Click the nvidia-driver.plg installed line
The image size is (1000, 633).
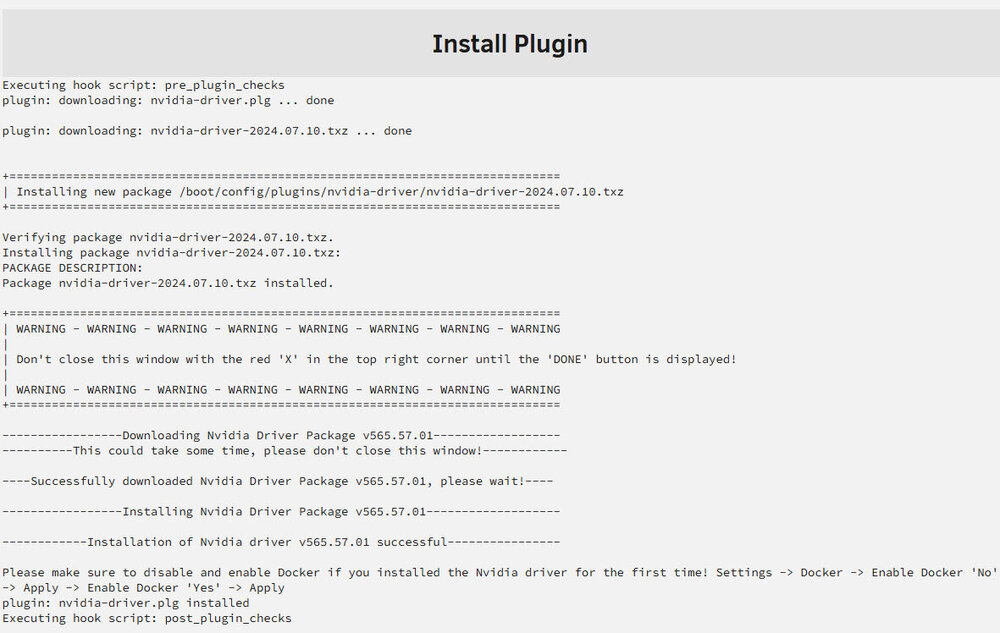pos(126,603)
